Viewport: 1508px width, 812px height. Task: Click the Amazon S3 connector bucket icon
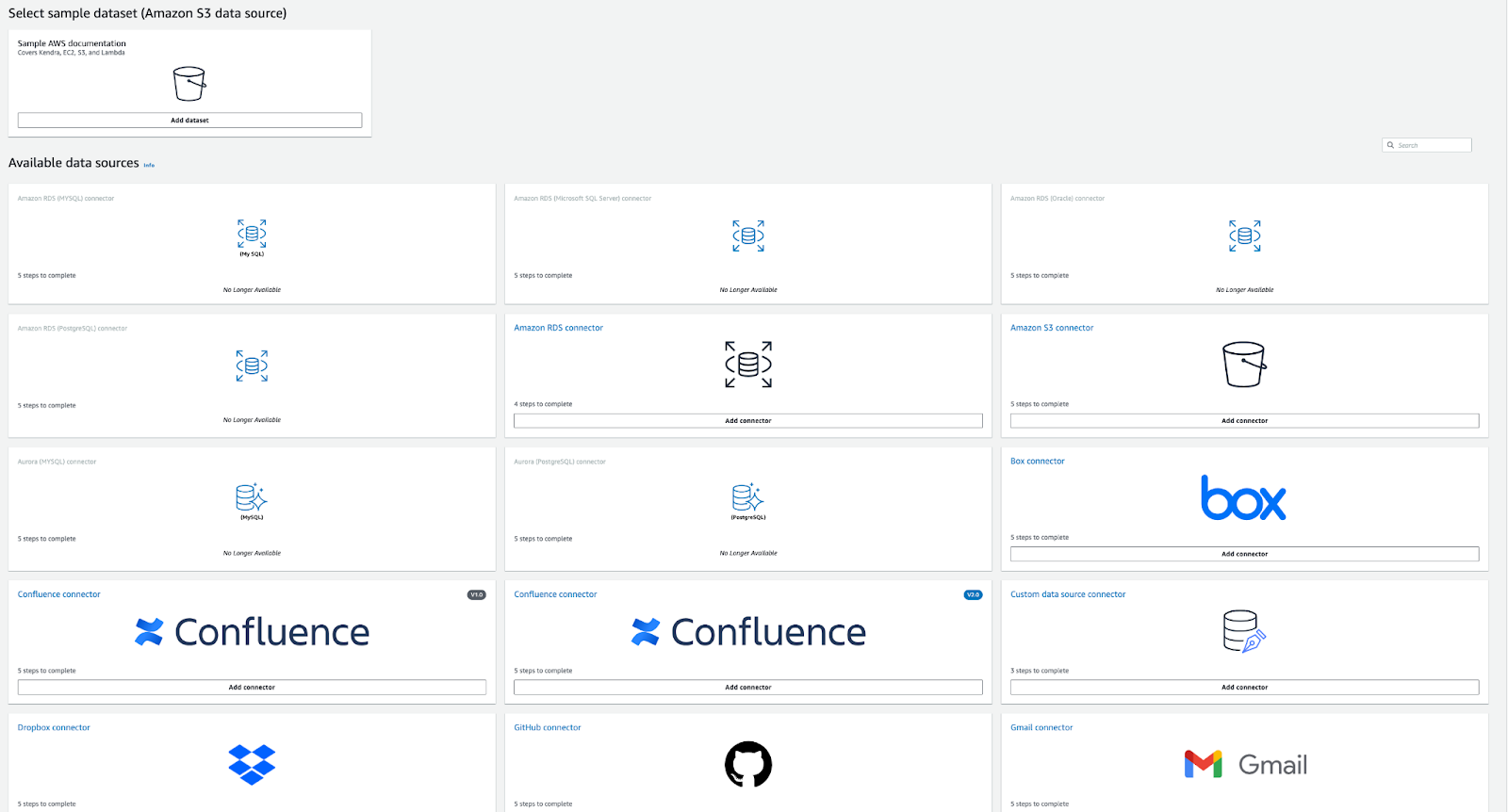[x=1244, y=365]
